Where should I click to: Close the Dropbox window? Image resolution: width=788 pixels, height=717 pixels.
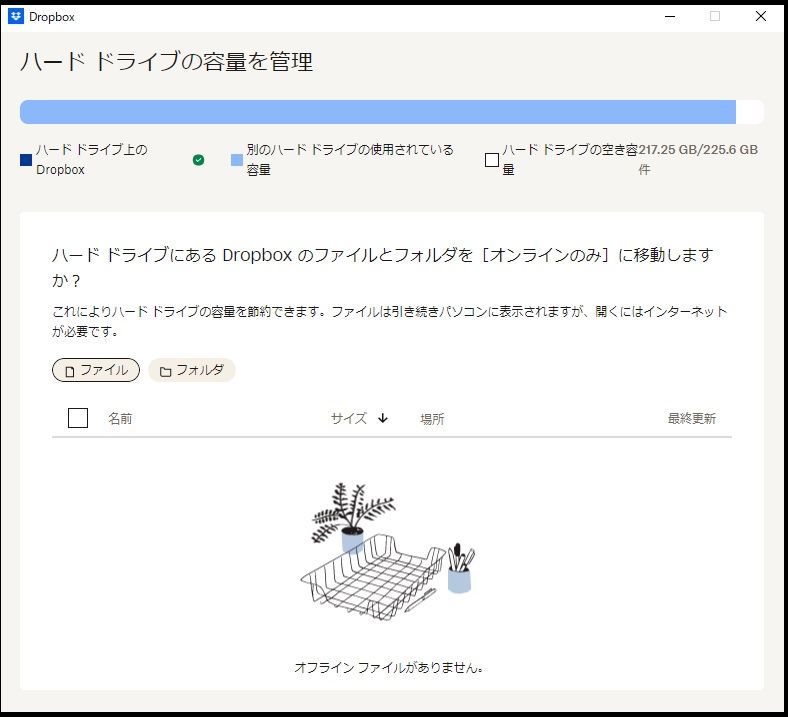(x=761, y=17)
